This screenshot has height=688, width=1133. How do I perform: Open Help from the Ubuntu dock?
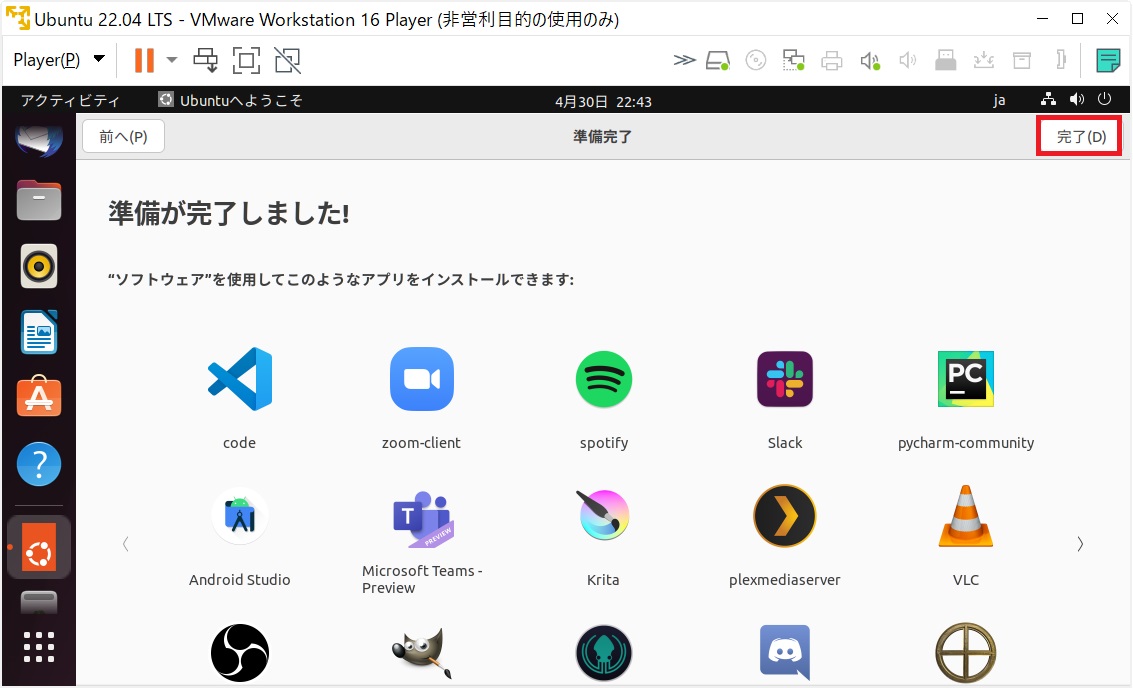pos(39,464)
